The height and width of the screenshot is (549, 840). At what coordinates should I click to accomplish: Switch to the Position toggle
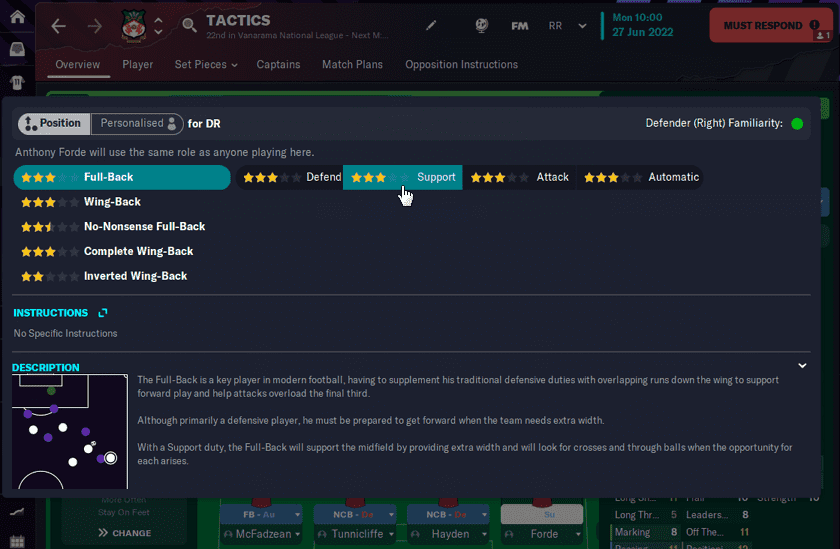click(x=54, y=124)
